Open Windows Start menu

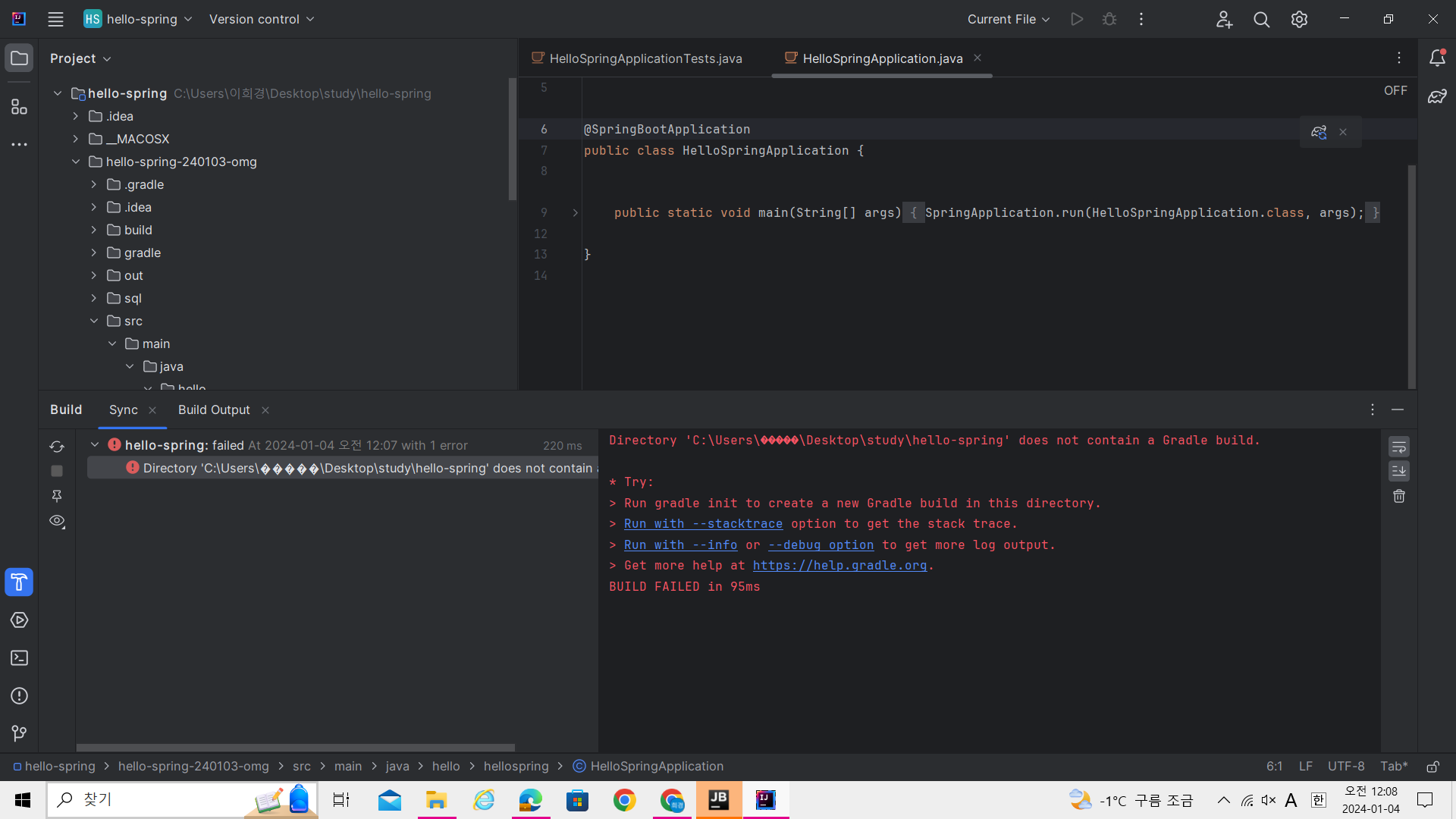pos(23,800)
